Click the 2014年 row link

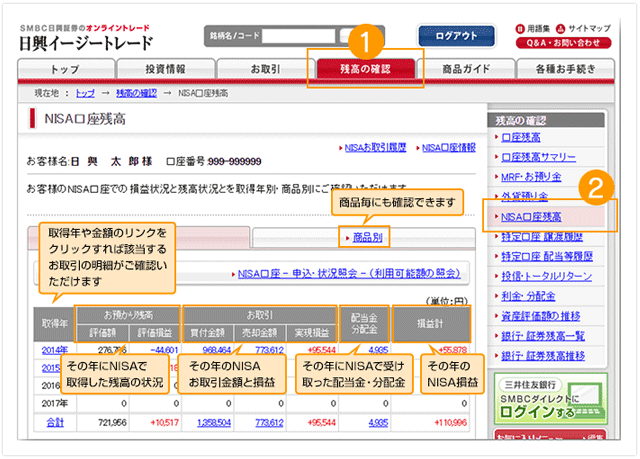[55, 350]
